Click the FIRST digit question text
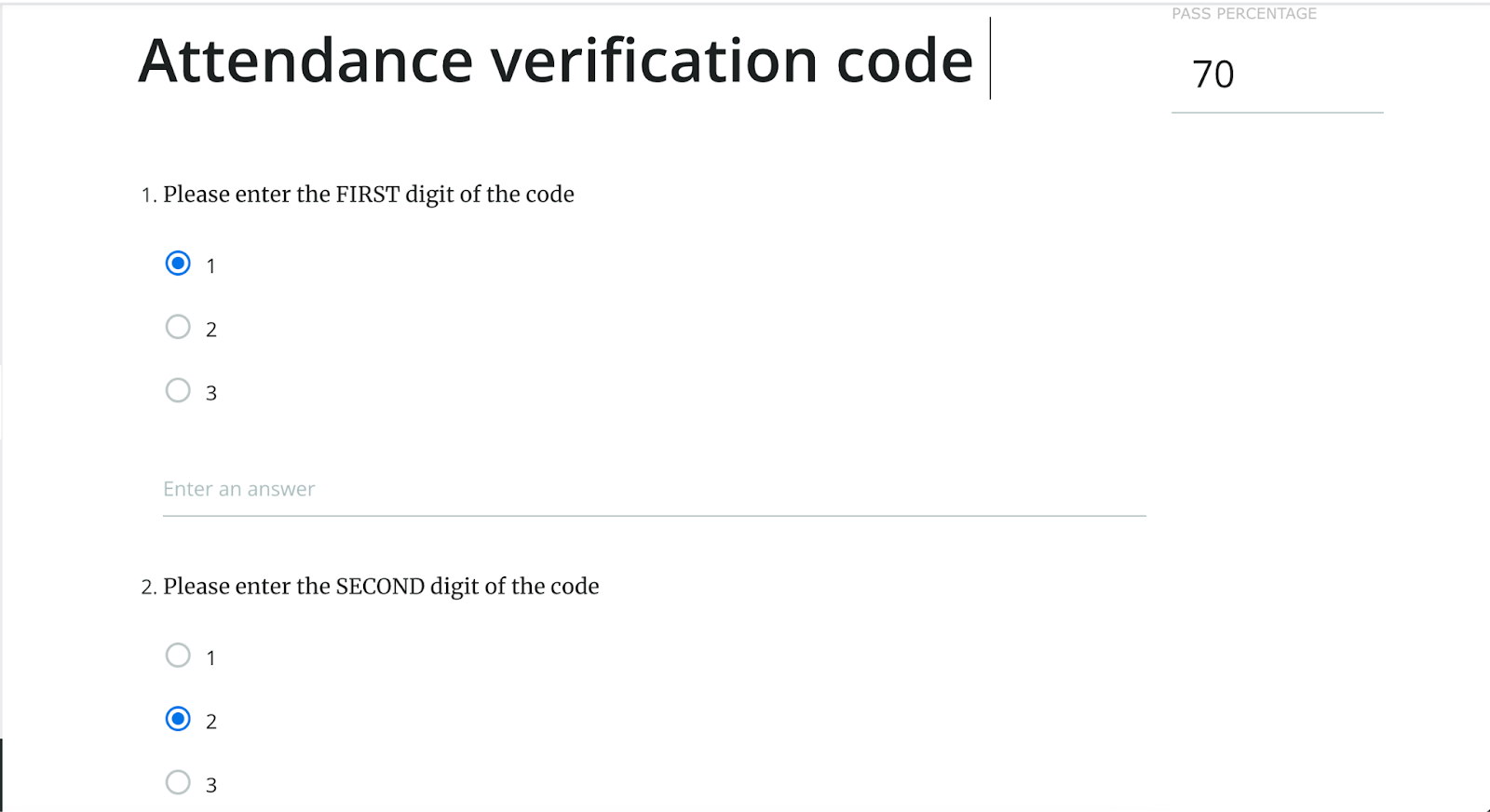This screenshot has width=1490, height=812. tap(369, 195)
